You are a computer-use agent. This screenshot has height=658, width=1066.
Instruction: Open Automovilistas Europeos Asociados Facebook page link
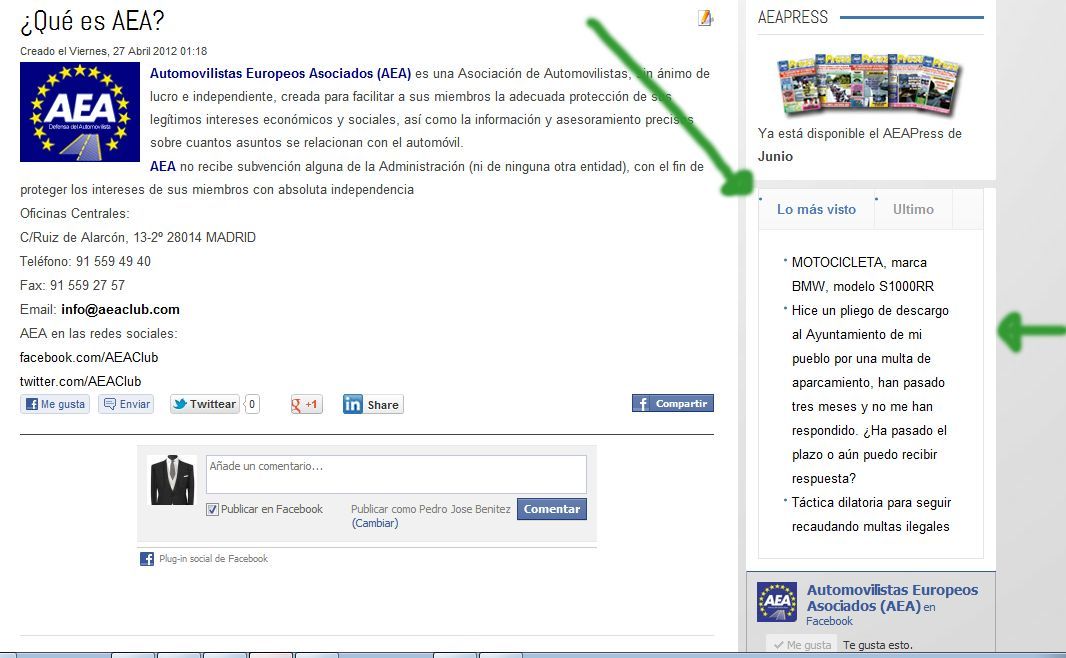click(x=892, y=598)
